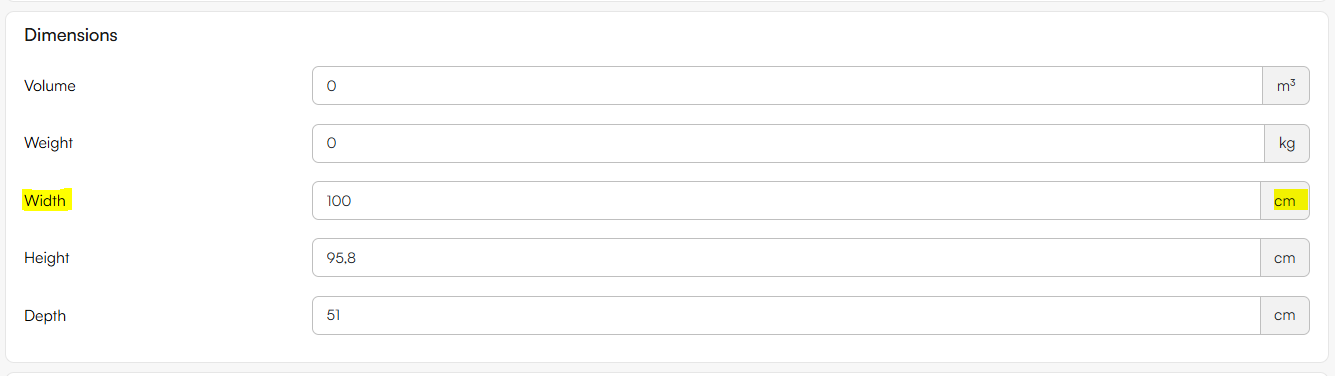1335x376 pixels.
Task: Click the Volume label
Action: click(x=50, y=86)
